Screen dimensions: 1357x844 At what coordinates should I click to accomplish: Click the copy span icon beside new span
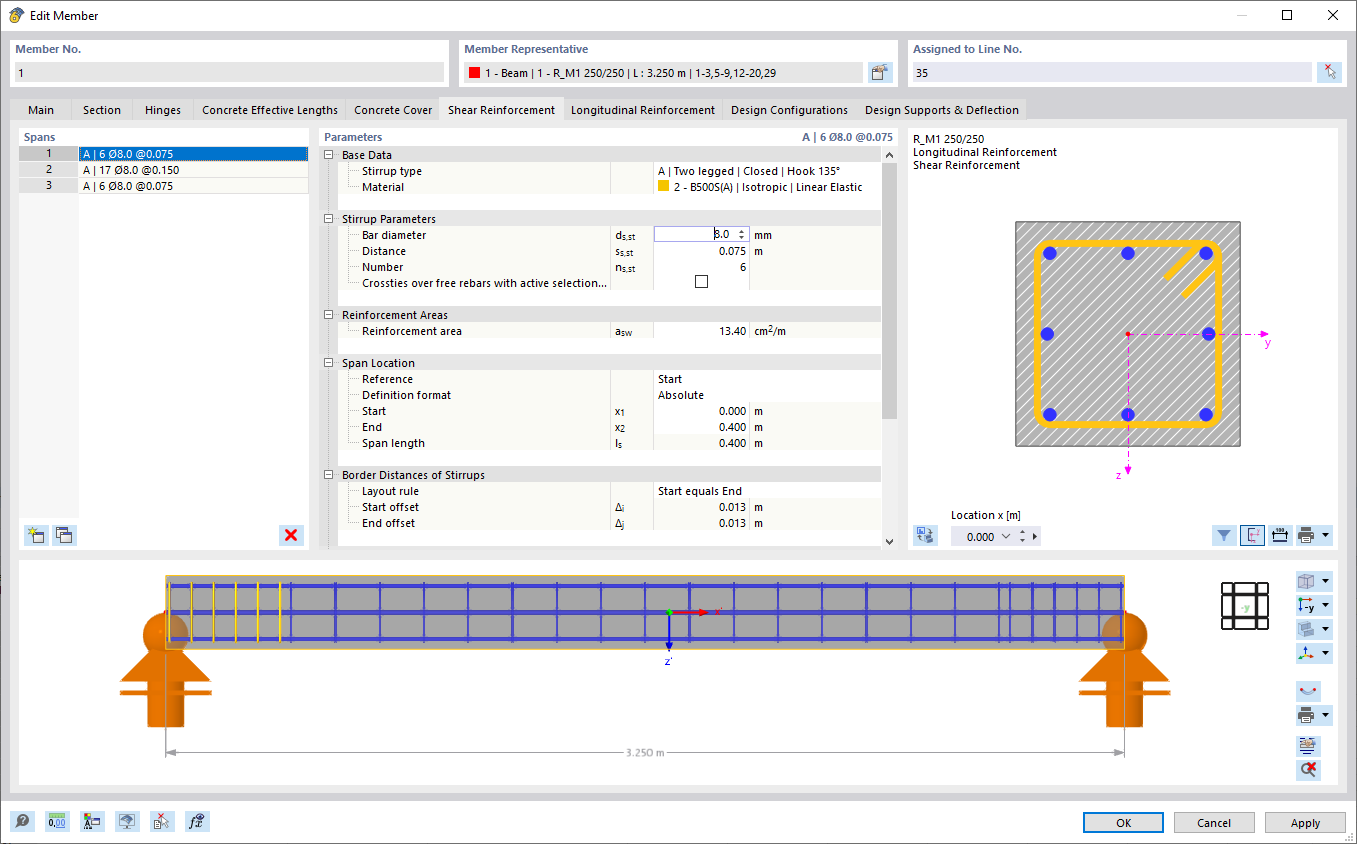point(64,535)
